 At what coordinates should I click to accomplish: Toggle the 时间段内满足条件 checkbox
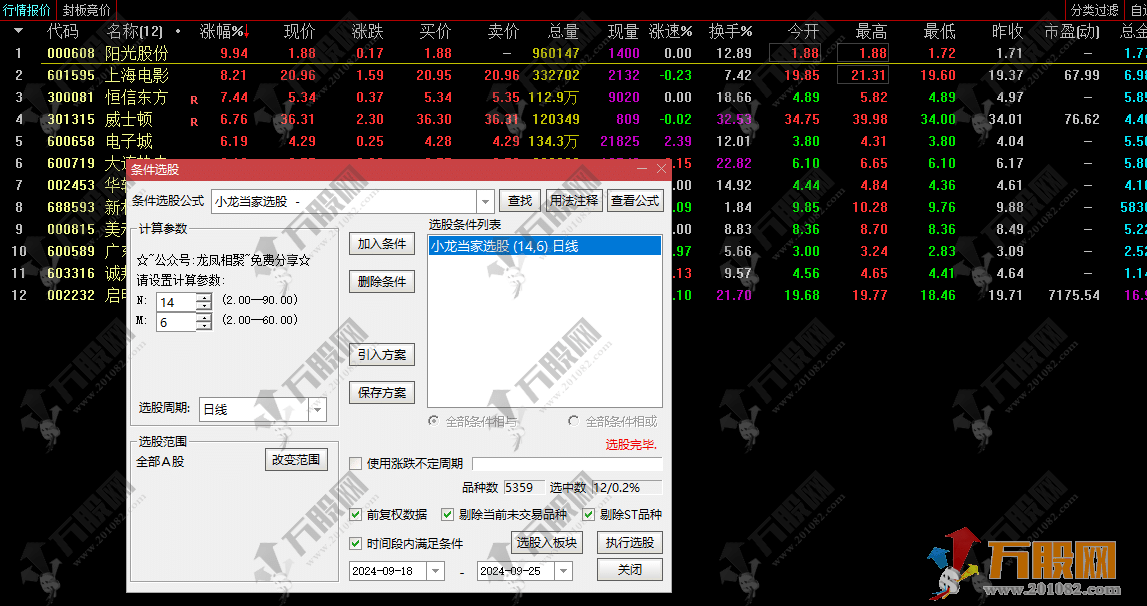tap(356, 544)
